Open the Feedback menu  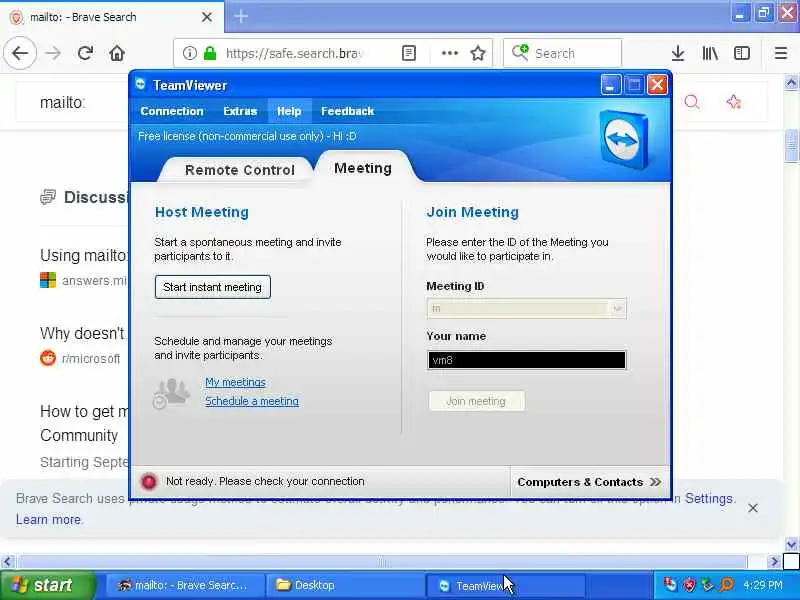click(347, 111)
